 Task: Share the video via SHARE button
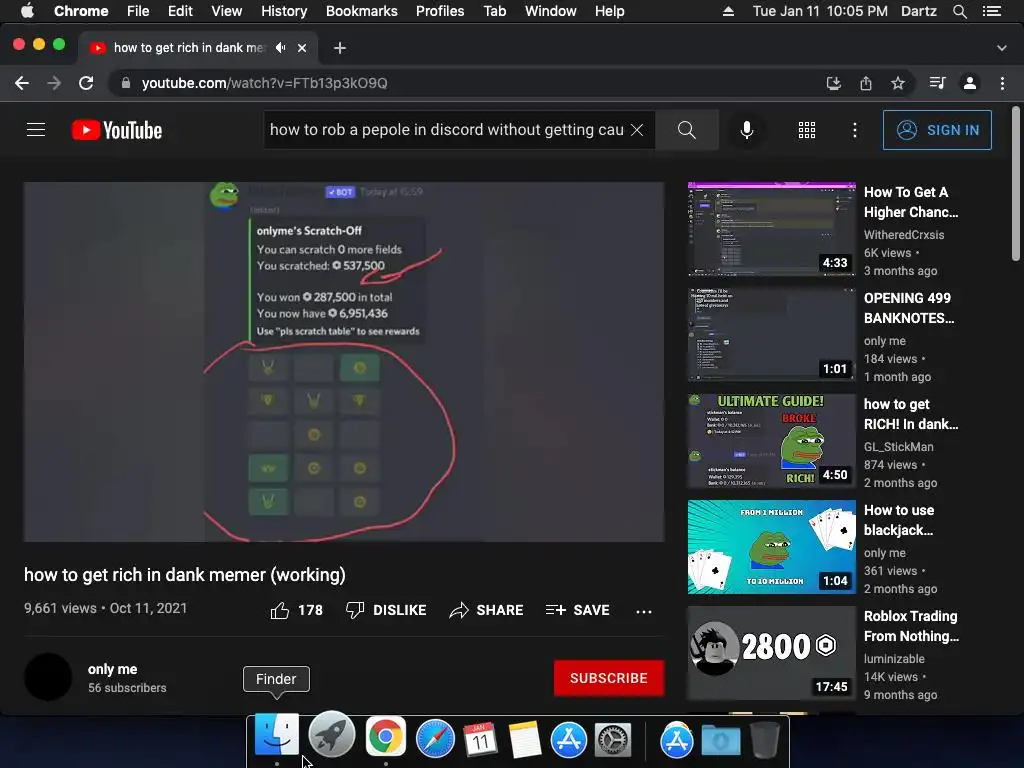[x=487, y=610]
